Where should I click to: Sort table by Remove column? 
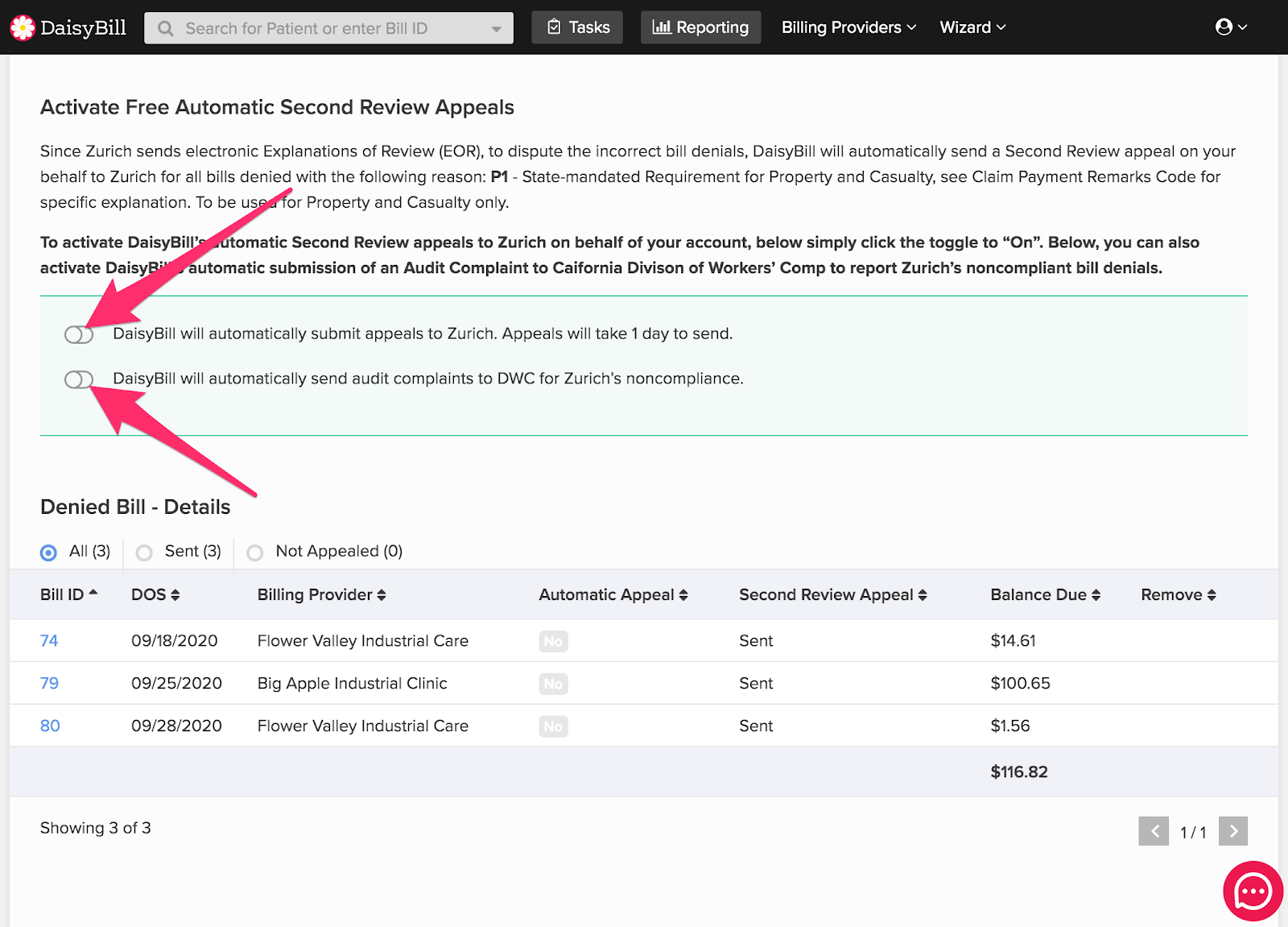[1179, 595]
